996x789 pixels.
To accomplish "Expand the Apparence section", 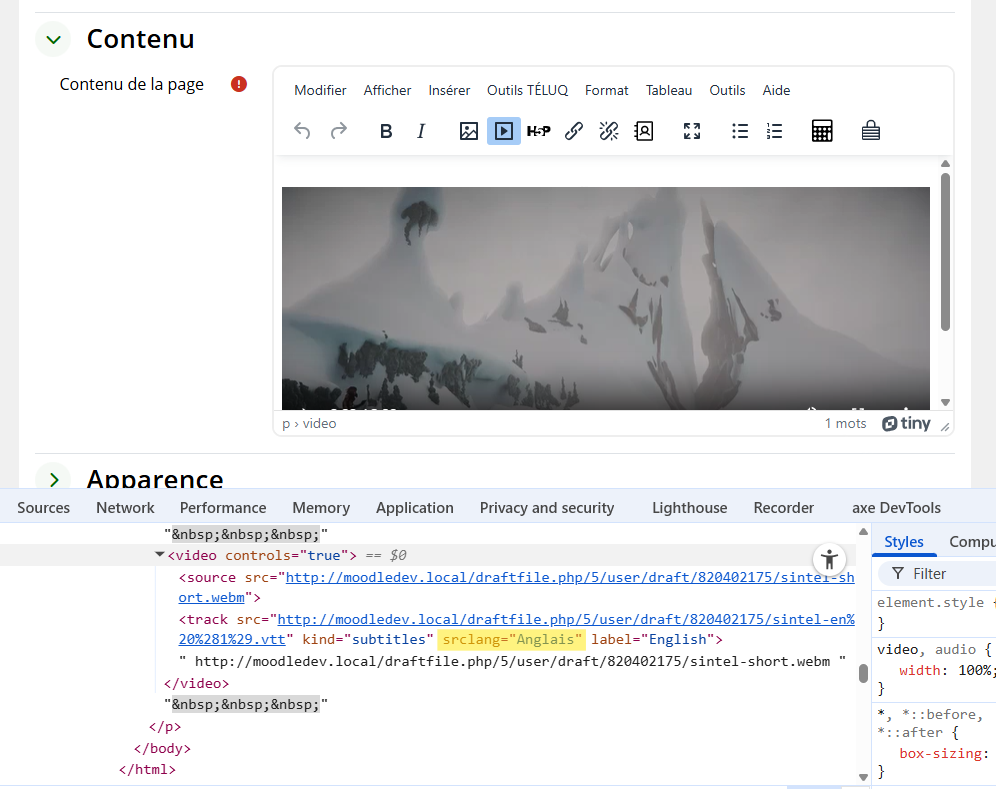I will click(53, 480).
